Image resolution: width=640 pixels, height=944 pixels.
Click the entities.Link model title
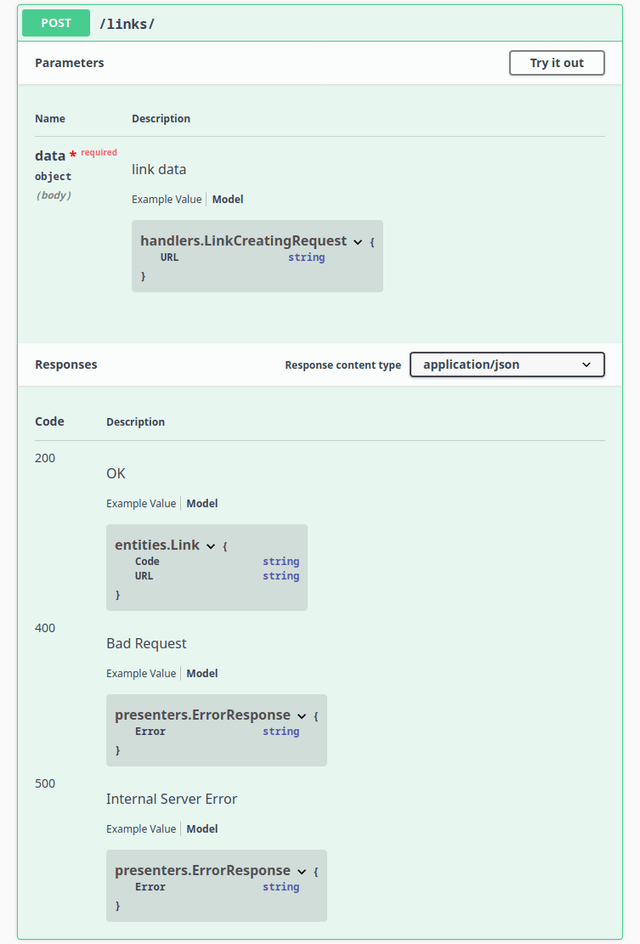[x=157, y=545]
